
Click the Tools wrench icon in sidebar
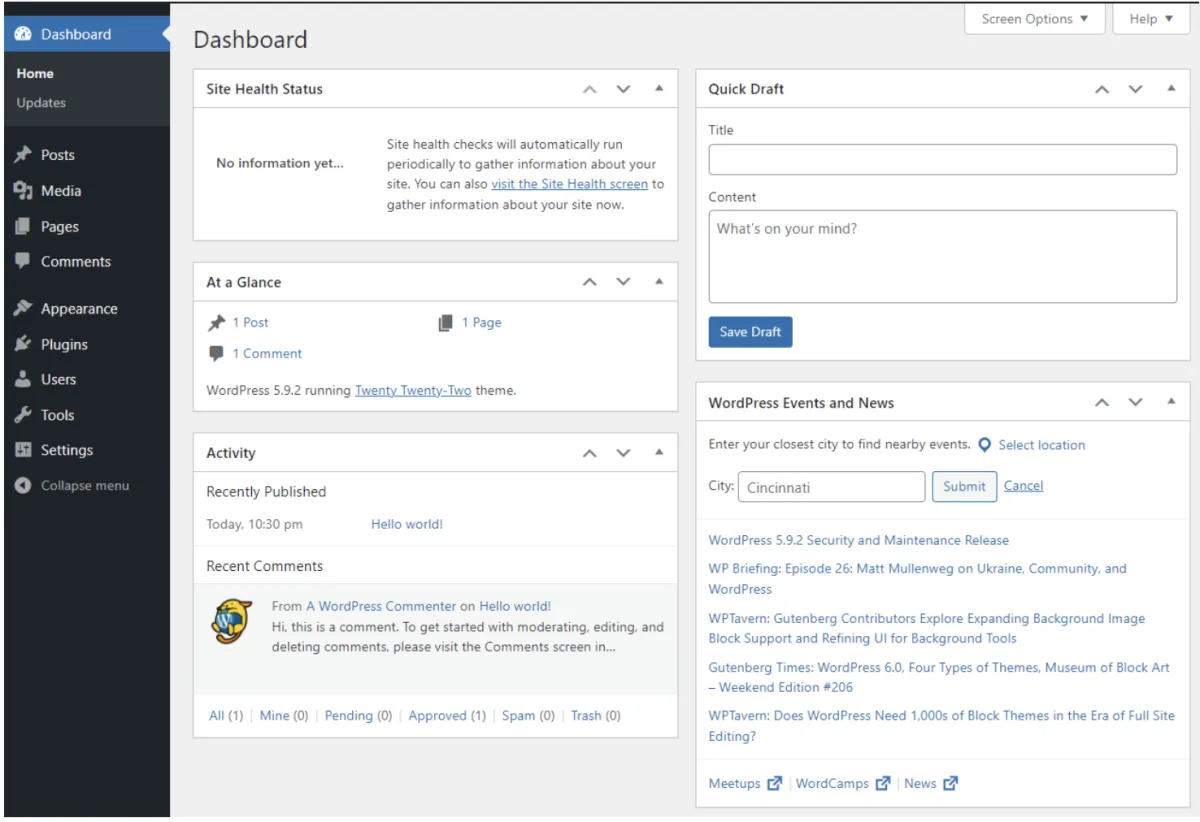coord(23,415)
